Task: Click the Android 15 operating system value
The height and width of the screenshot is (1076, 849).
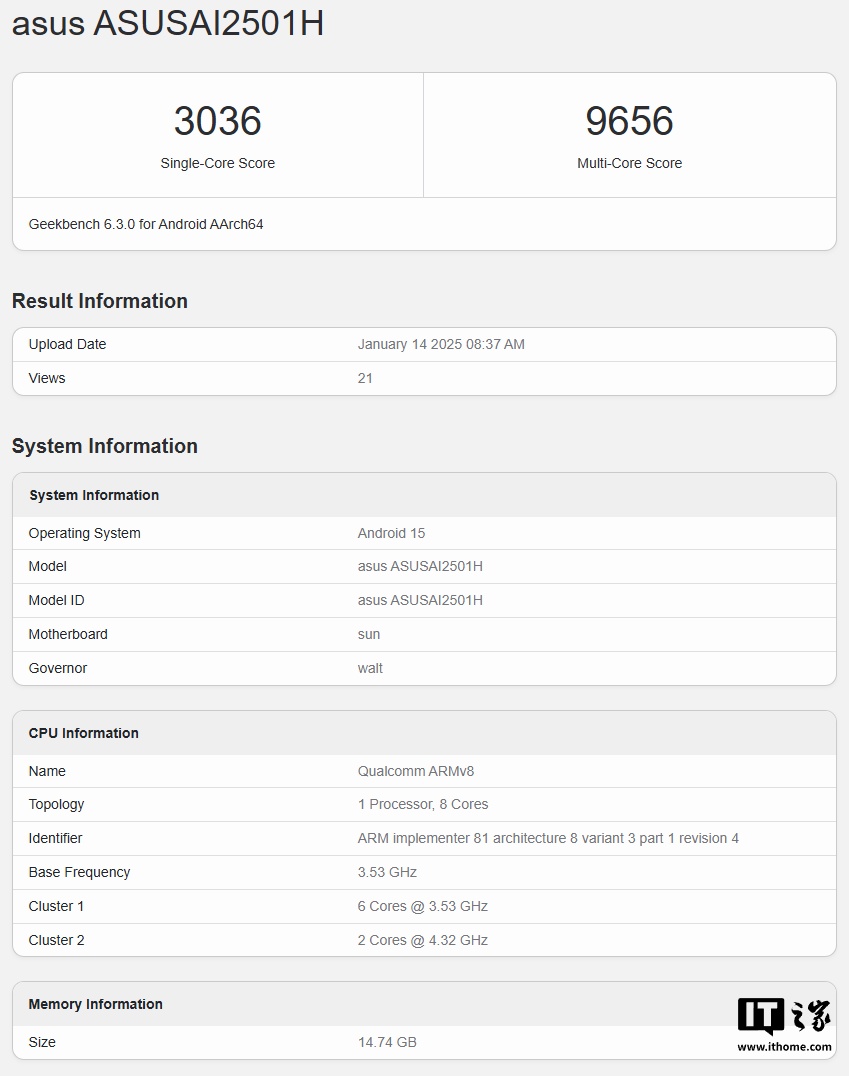Action: click(x=391, y=533)
